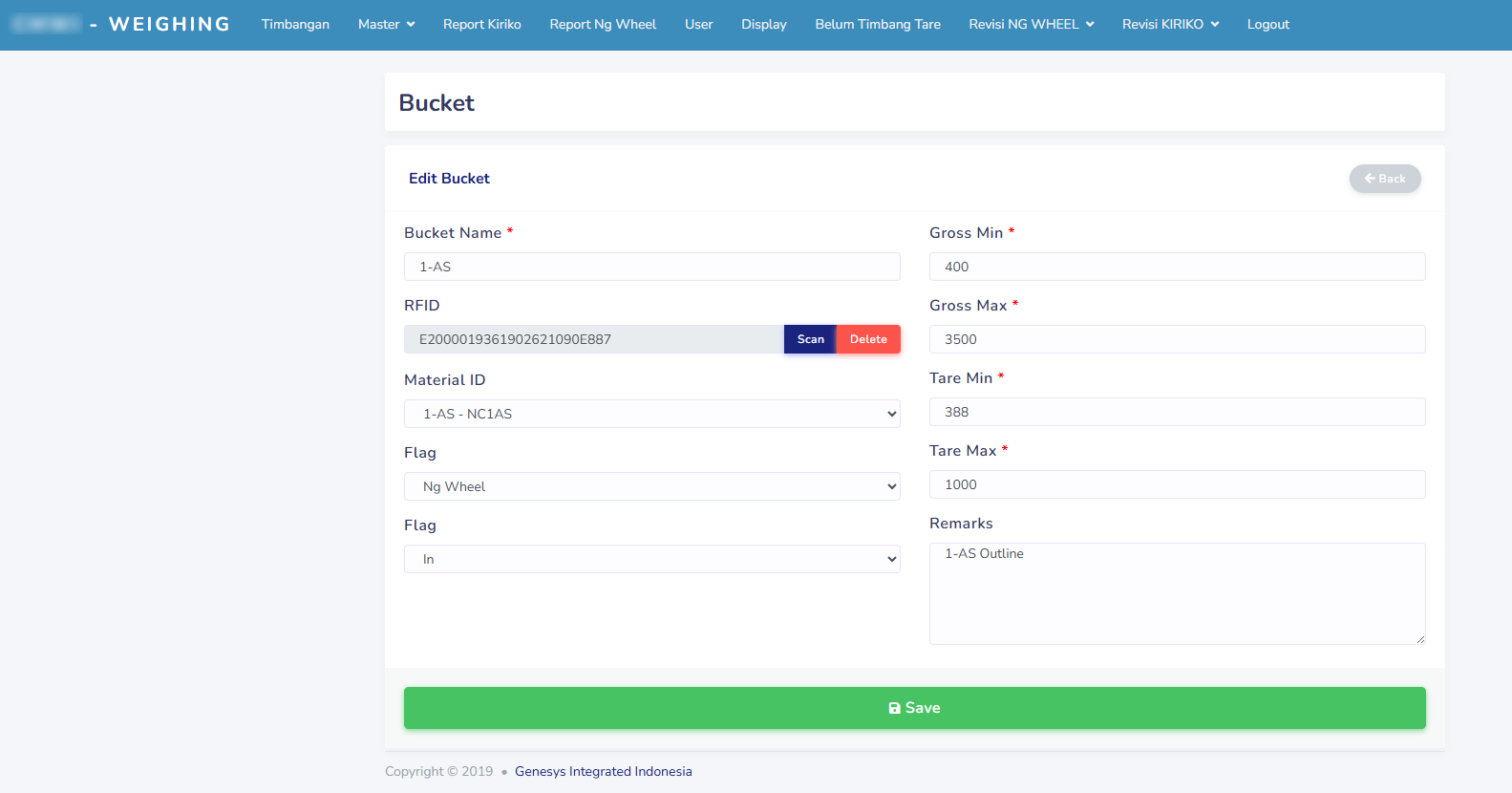Focus the Tare Max input field
This screenshot has width=1512, height=793.
coord(1178,484)
